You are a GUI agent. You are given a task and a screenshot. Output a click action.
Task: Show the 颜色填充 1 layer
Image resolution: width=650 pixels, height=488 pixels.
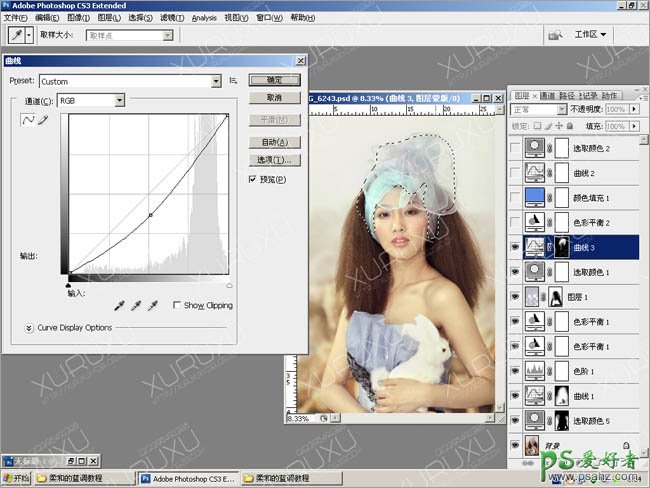(516, 197)
